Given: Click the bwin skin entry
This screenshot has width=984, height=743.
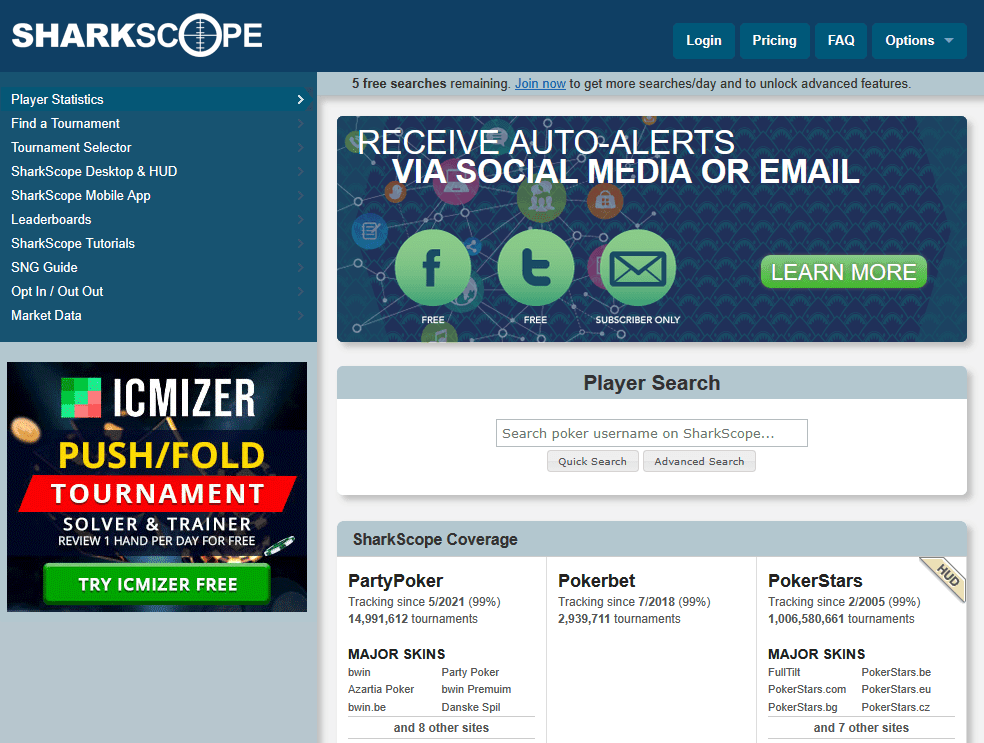Looking at the screenshot, I should (x=359, y=672).
